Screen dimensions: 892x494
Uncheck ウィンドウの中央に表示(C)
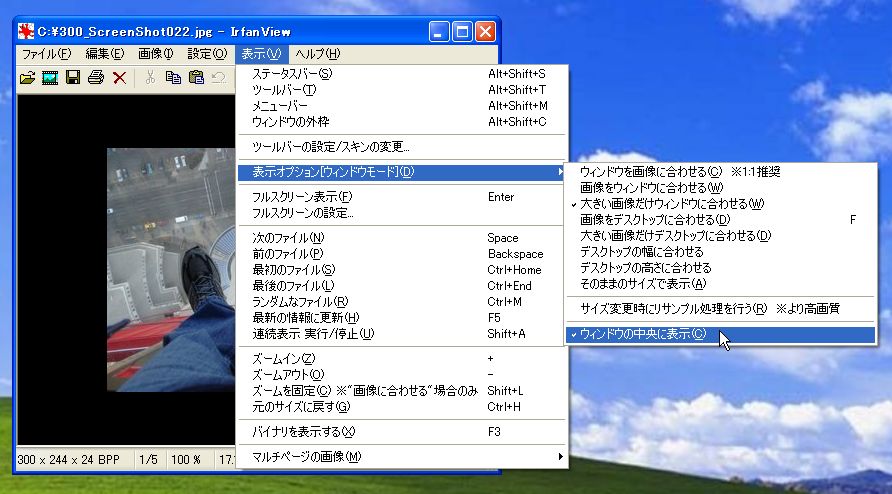(x=720, y=335)
